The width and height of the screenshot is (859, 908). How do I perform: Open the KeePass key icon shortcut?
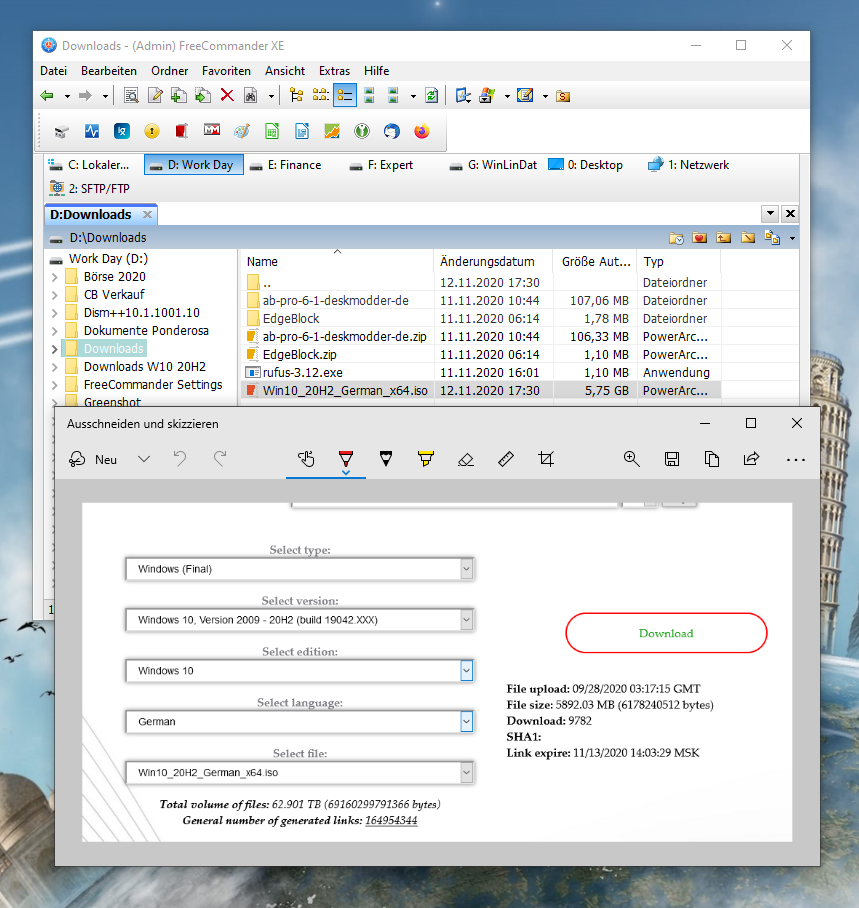[x=362, y=131]
